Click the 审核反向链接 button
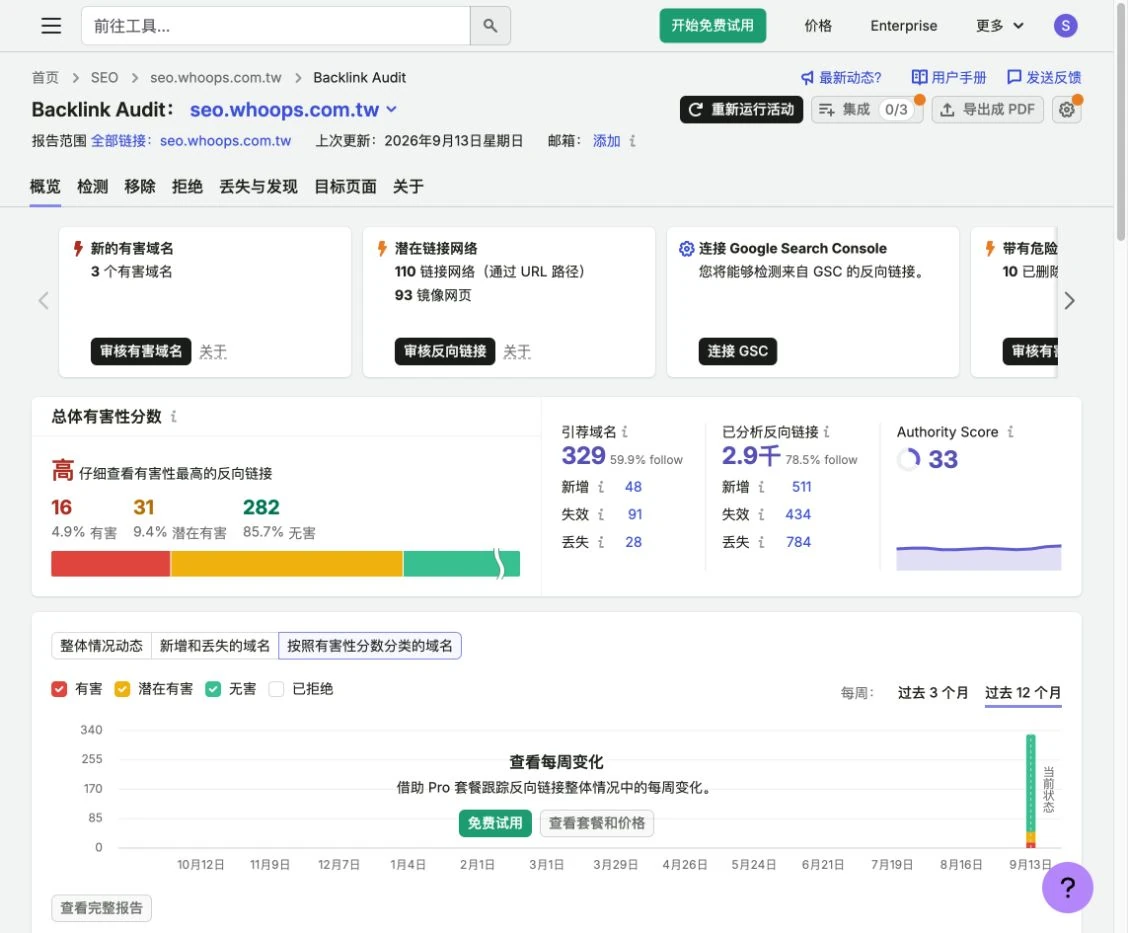Viewport: 1128px width, 933px height. (x=445, y=351)
